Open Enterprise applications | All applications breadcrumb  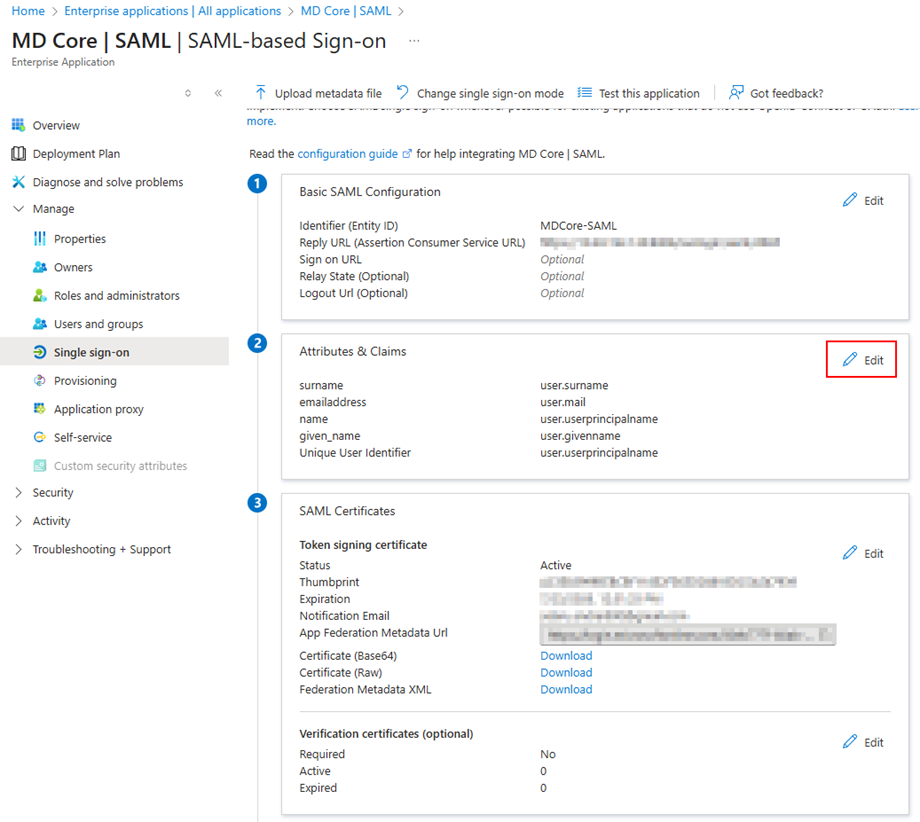(x=172, y=11)
